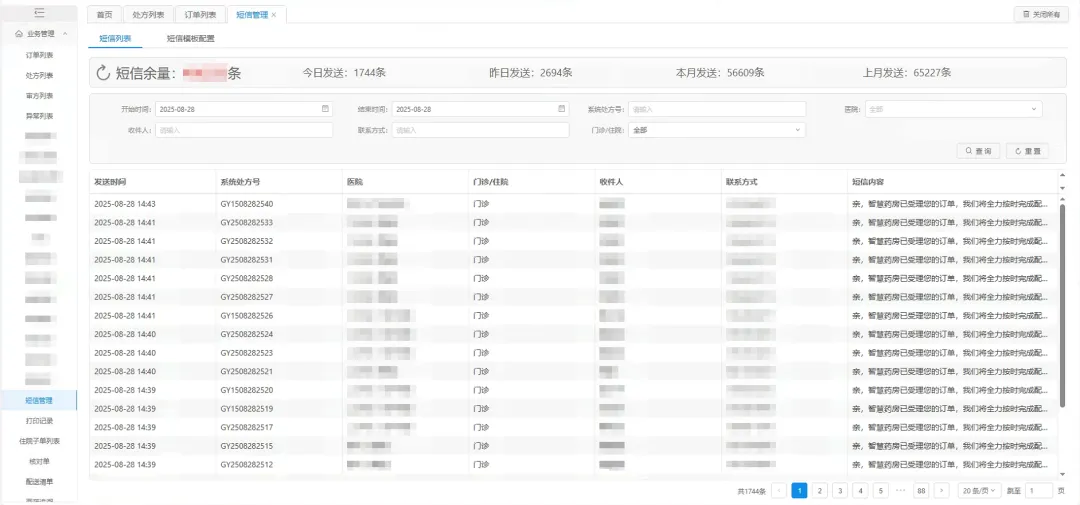Open calendar icon in 开始时间 field
Viewport: 1080px width, 505px height.
[325, 108]
